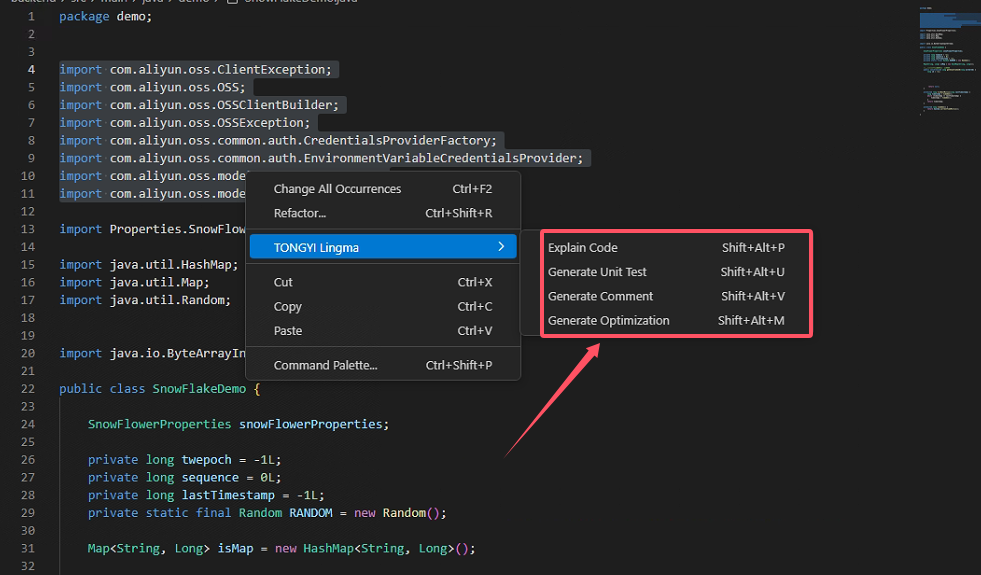Click 'import java.util.Map;' line
This screenshot has width=981, height=575.
point(135,282)
